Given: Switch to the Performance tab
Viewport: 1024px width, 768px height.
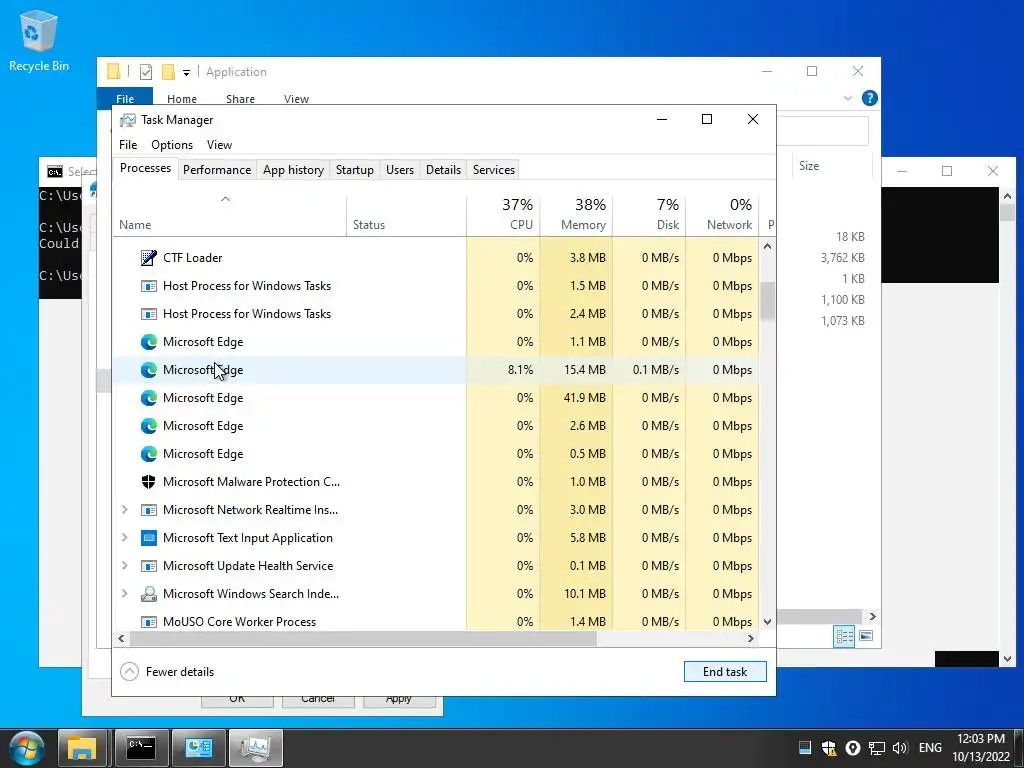Looking at the screenshot, I should [x=217, y=170].
